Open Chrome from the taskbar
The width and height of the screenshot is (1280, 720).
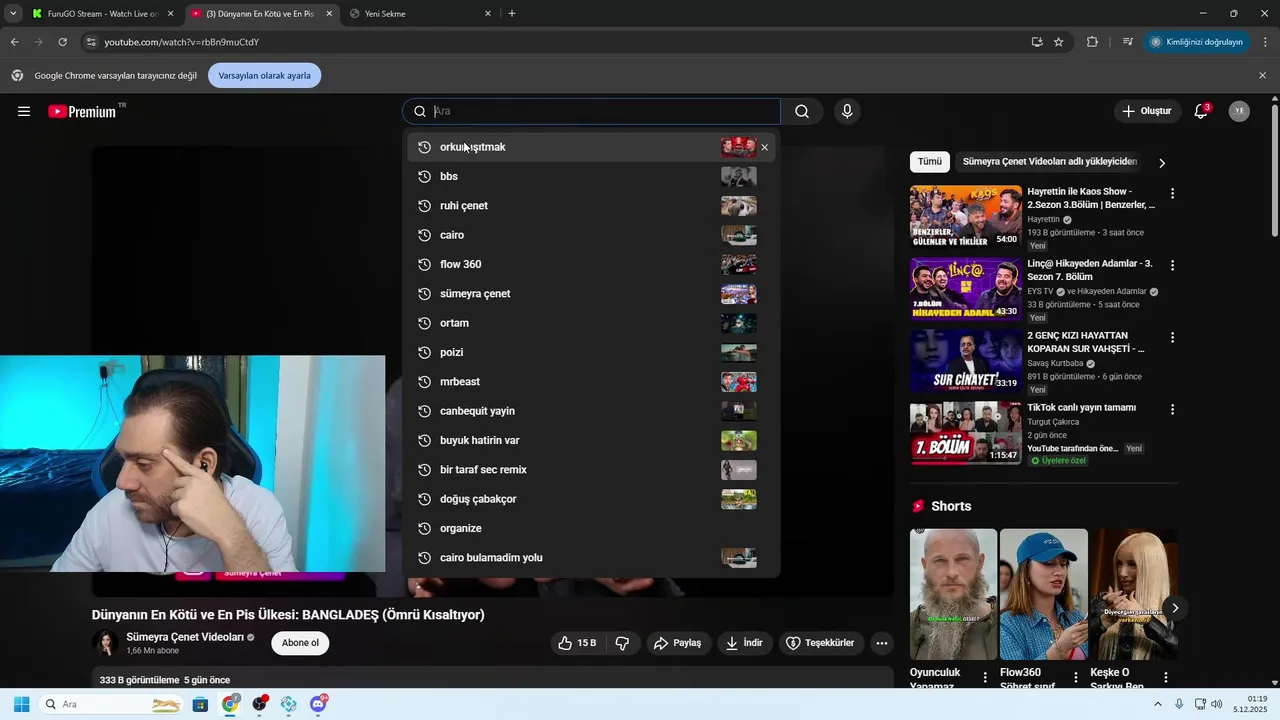coord(230,704)
